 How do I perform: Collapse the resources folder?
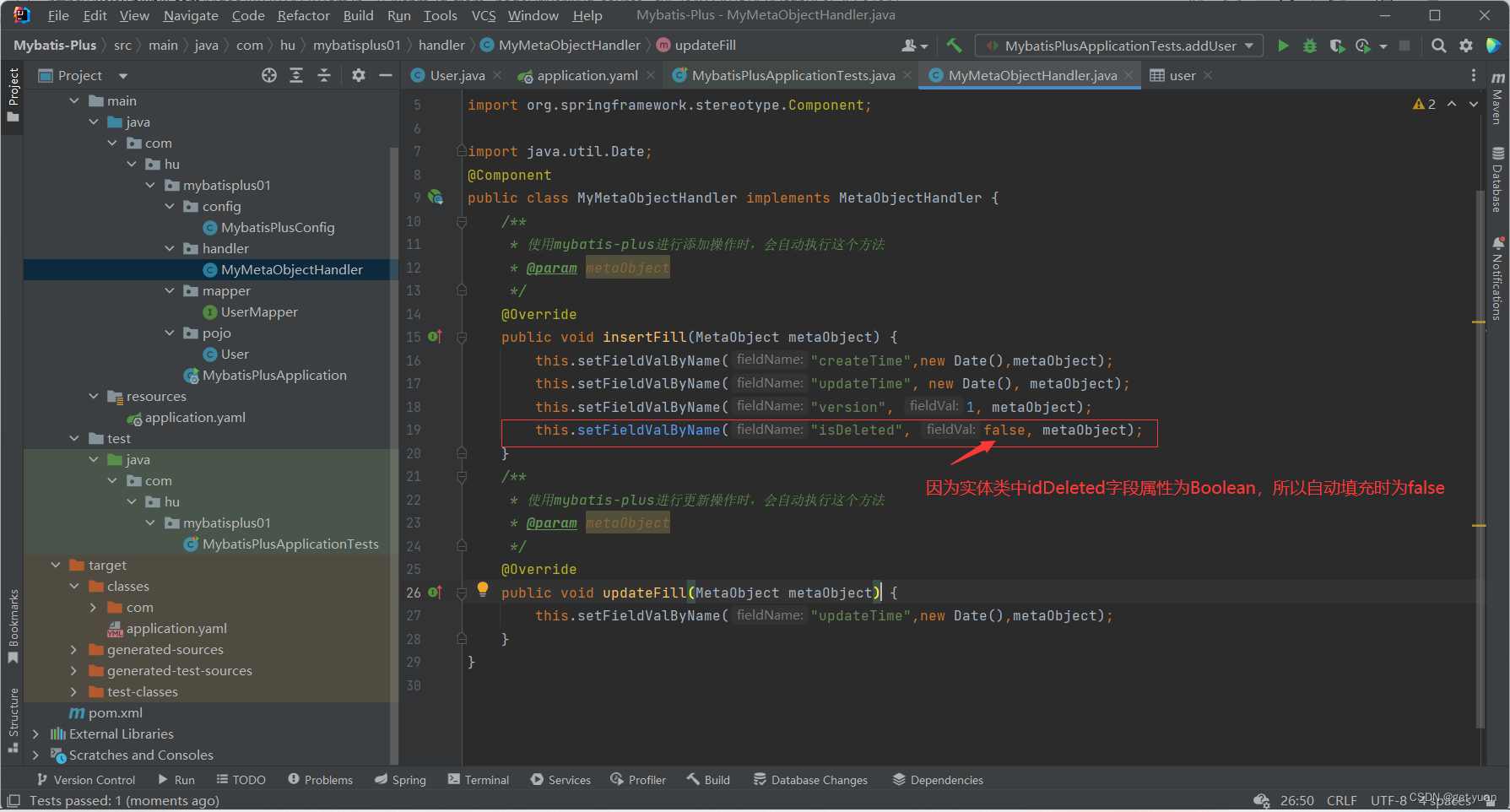click(x=94, y=397)
